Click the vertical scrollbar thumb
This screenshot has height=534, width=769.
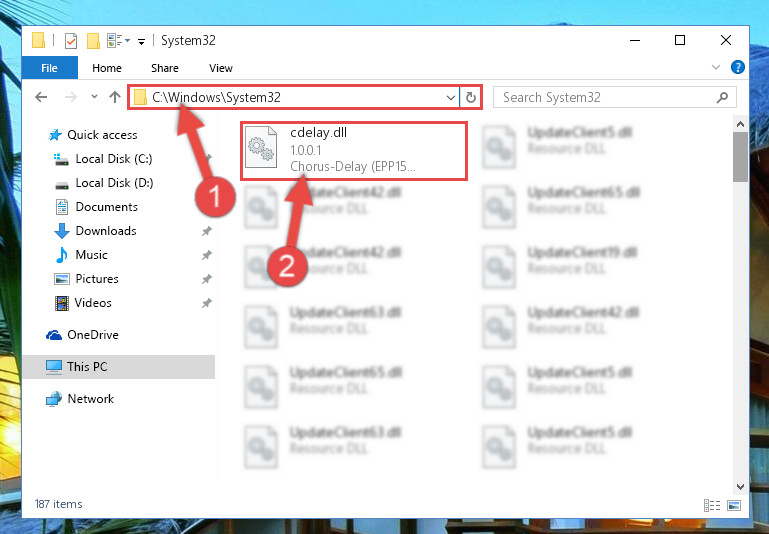tap(740, 157)
